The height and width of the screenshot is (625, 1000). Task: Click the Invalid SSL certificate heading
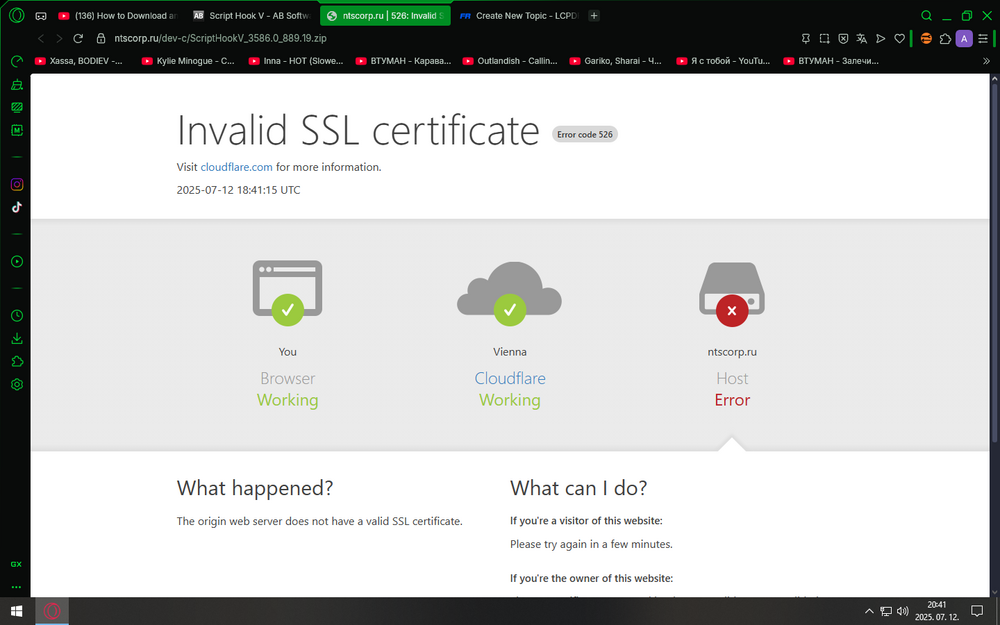click(358, 130)
